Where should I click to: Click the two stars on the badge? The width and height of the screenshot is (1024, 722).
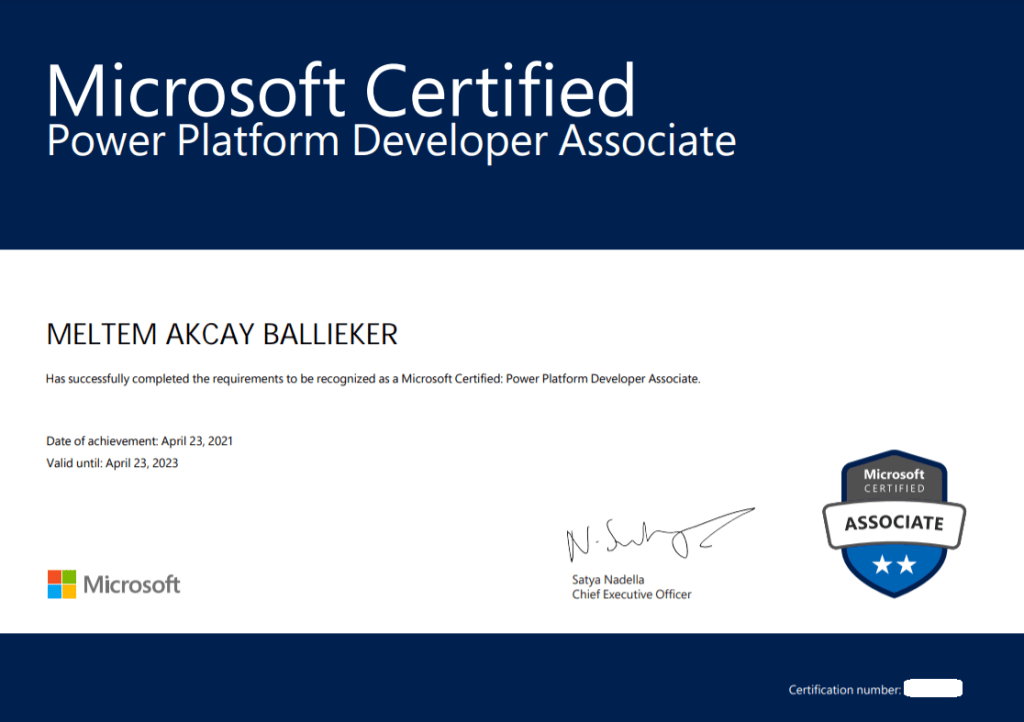click(894, 565)
